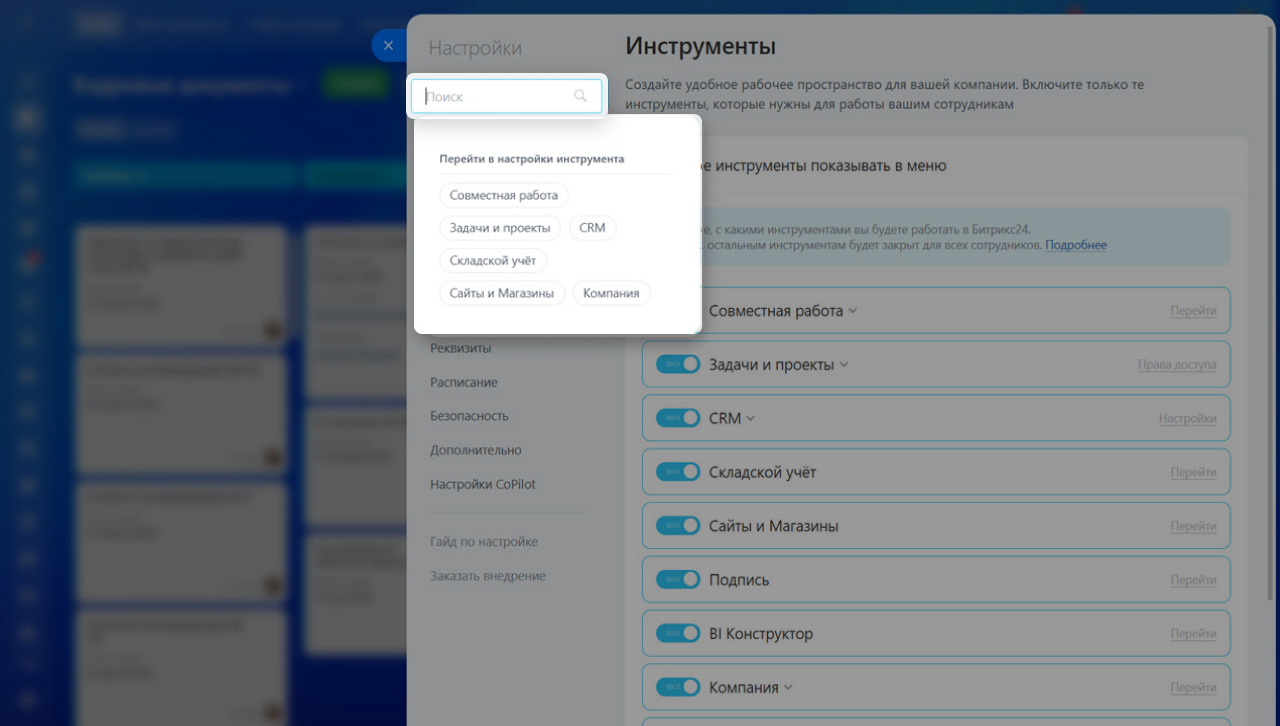The width and height of the screenshot is (1280, 726).
Task: Click 'Перейти в настройки инструмента' heading
Action: [x=532, y=159]
